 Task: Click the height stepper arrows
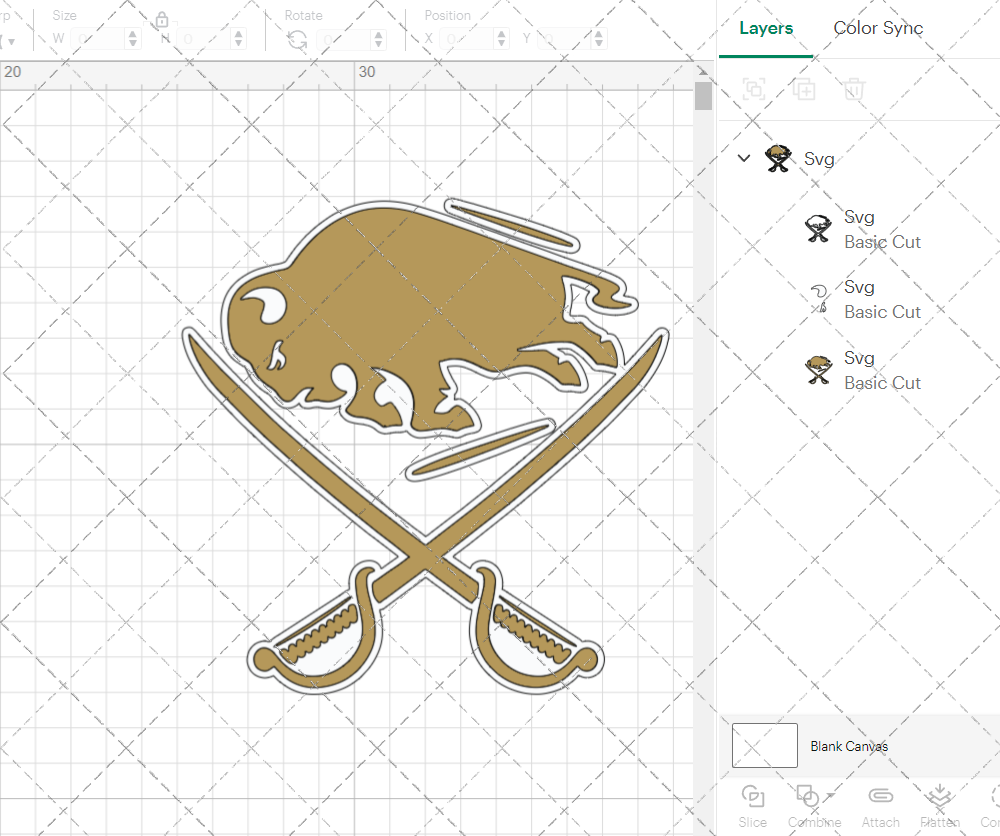pos(239,39)
